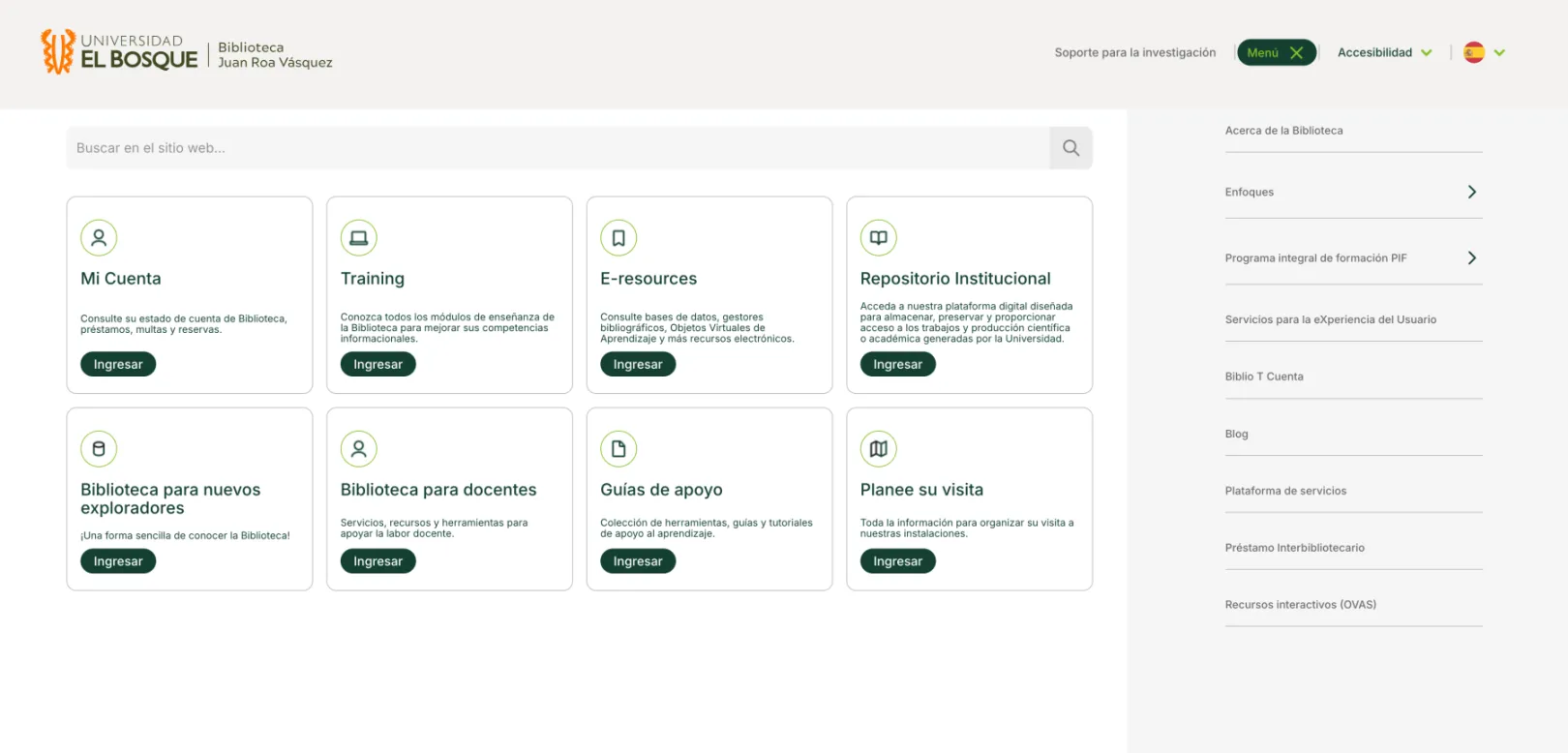The height and width of the screenshot is (753, 1568).
Task: Open the Blog menu item
Action: [x=1236, y=434]
